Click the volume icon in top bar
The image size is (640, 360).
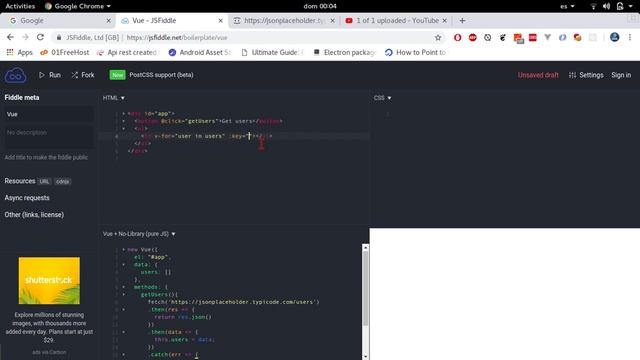pyautogui.click(x=607, y=6)
